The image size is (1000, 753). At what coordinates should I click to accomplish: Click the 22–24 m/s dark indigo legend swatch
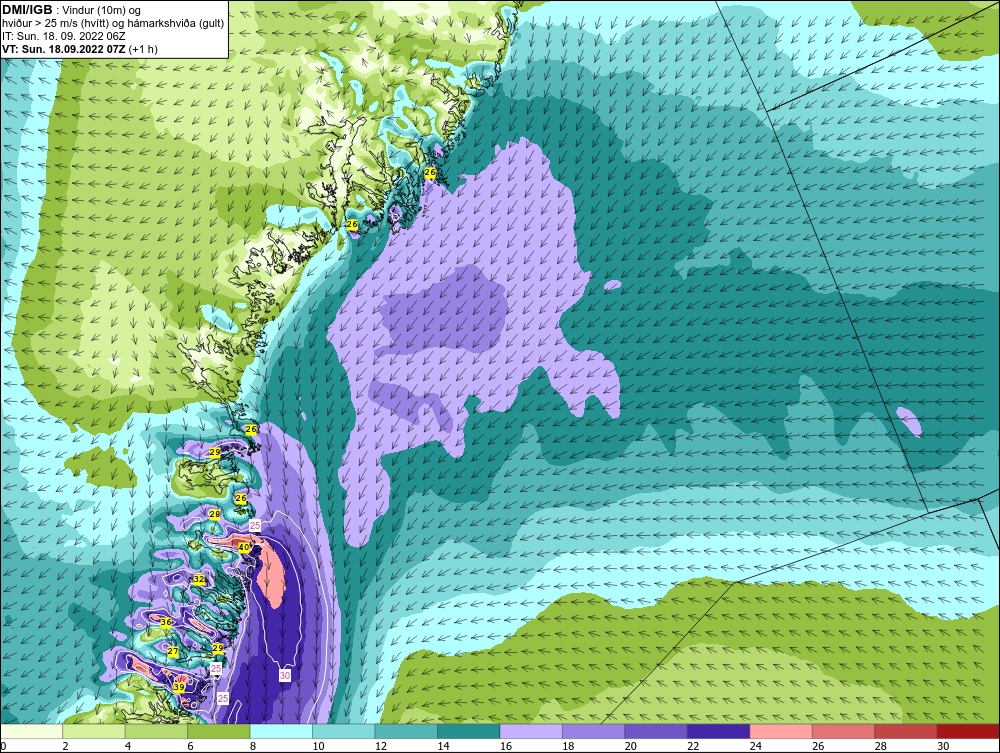tap(719, 731)
